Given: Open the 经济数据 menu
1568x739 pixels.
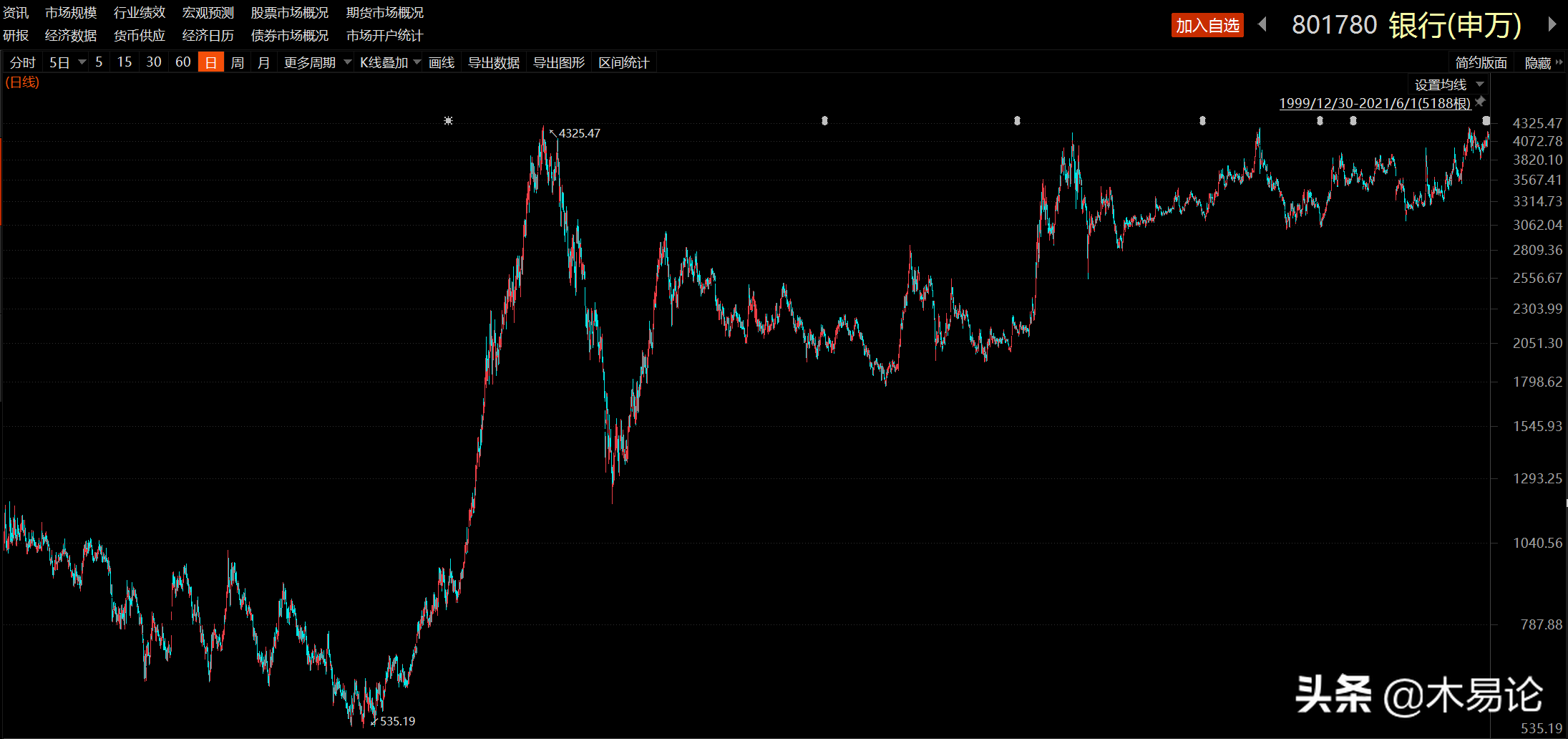Looking at the screenshot, I should 71,35.
